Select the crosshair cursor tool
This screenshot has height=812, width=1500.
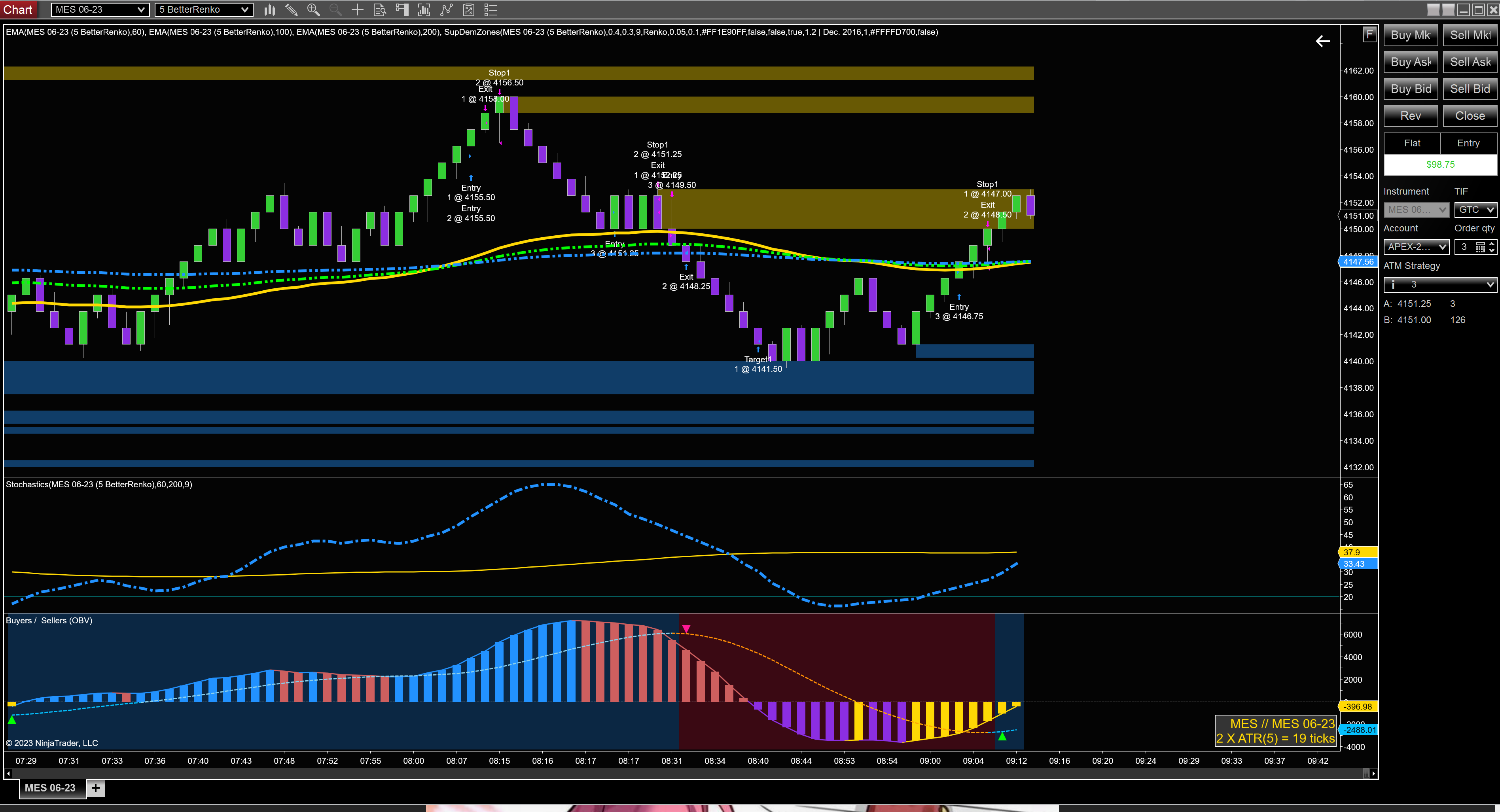[x=358, y=10]
